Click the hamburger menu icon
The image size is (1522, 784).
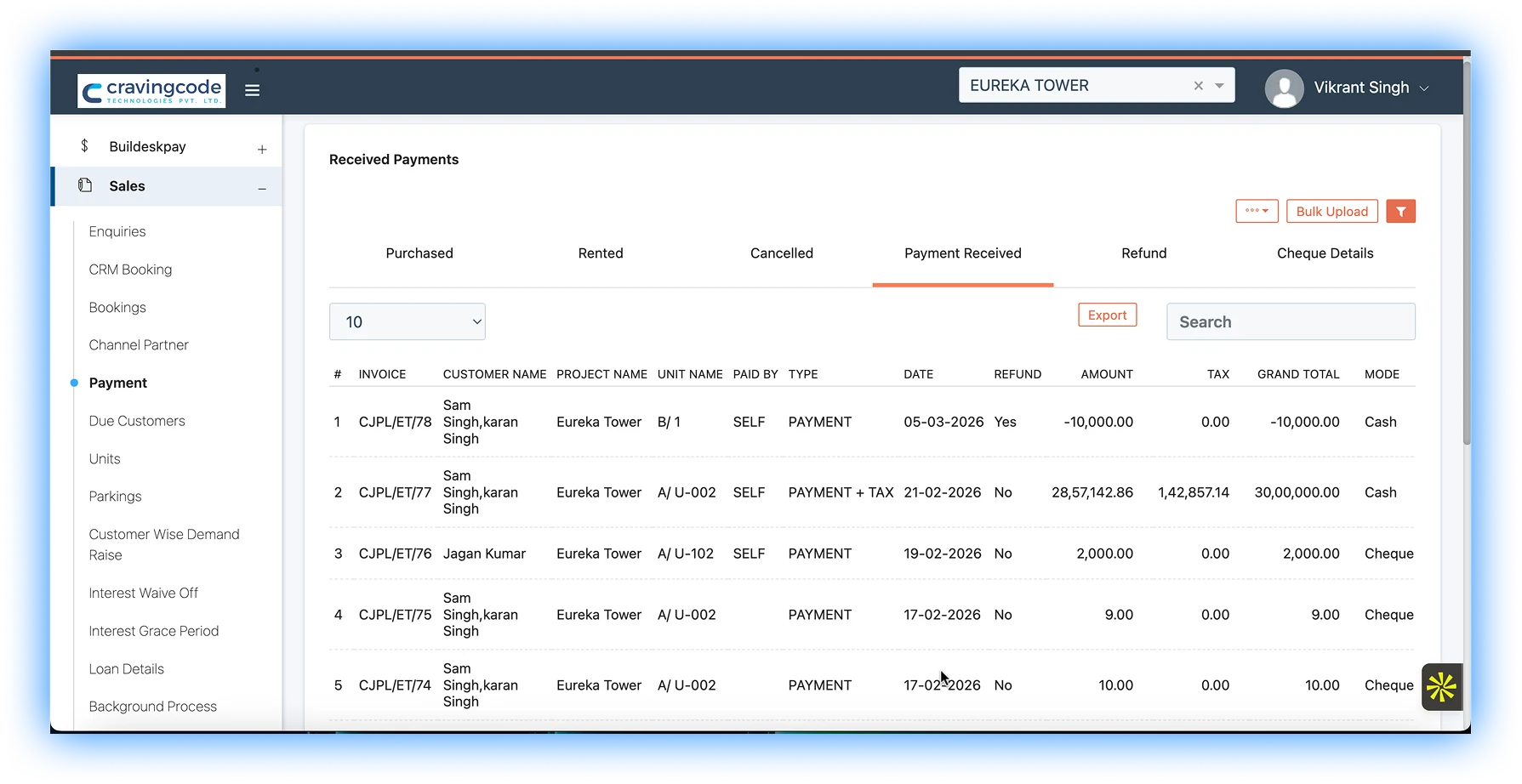click(x=252, y=90)
